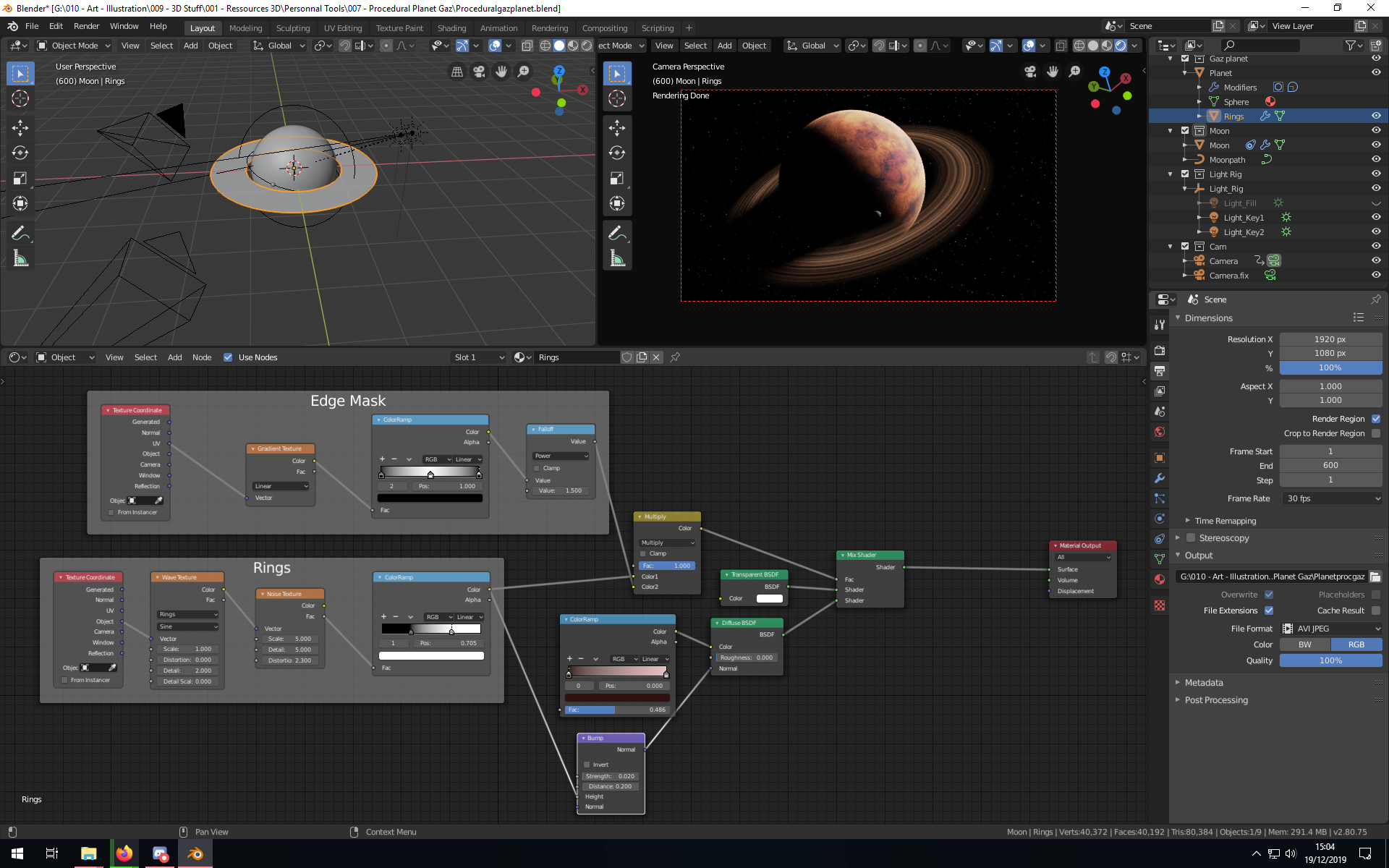Open the Frame Rate 30 fps dropdown
The height and width of the screenshot is (868, 1389).
[x=1332, y=498]
